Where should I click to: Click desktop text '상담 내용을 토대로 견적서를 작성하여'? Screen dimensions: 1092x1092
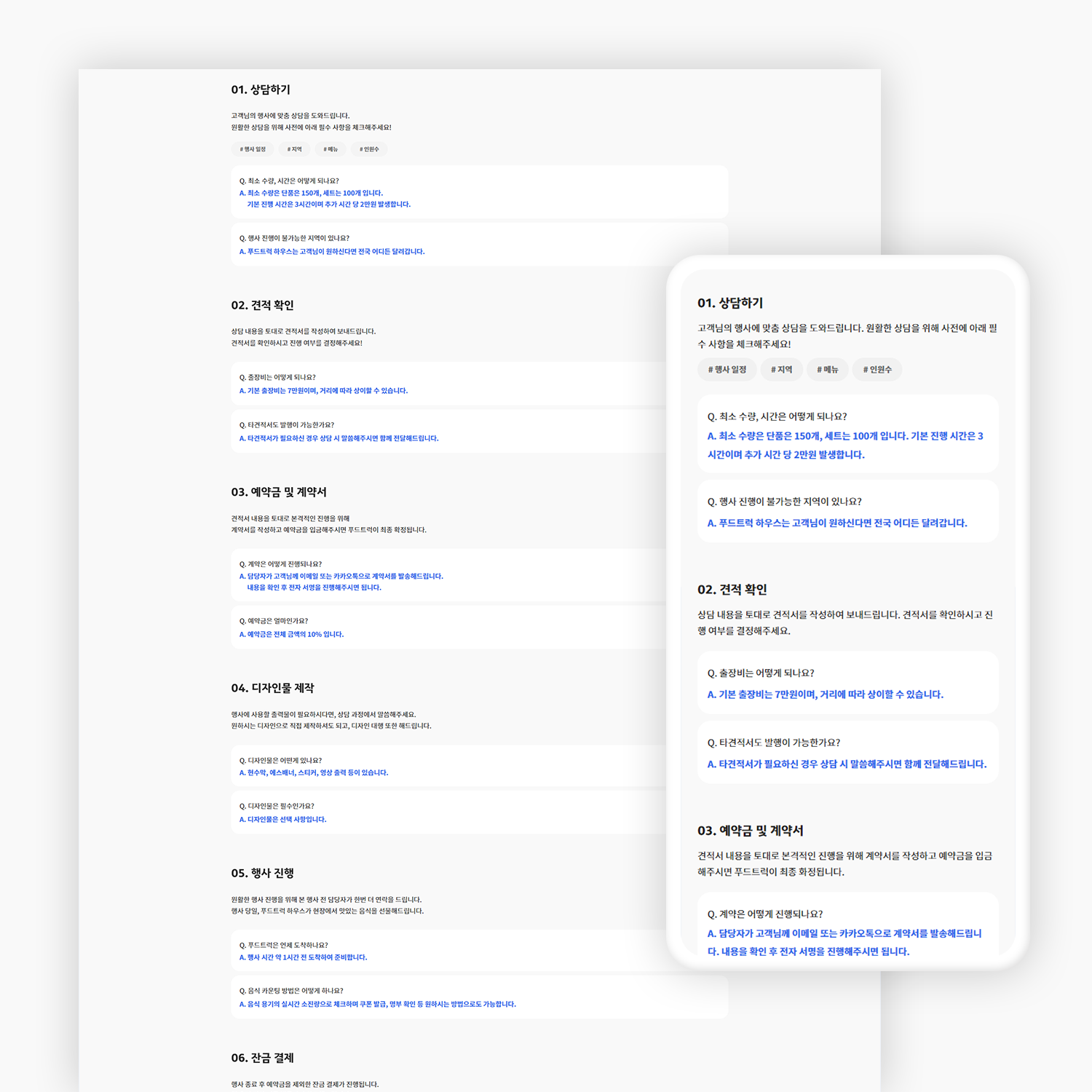tap(303, 331)
